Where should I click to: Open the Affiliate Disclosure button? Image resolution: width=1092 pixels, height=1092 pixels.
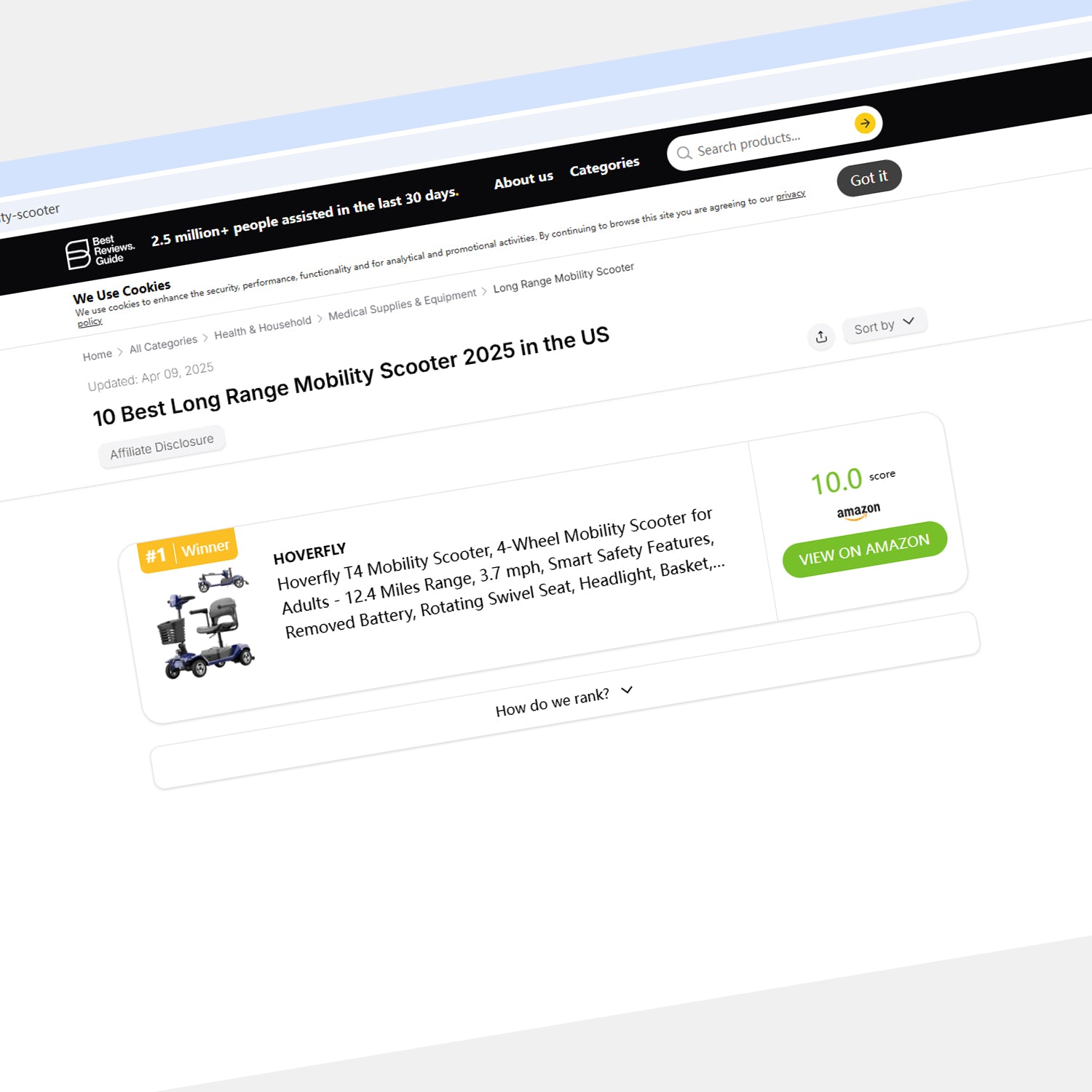coord(162,446)
